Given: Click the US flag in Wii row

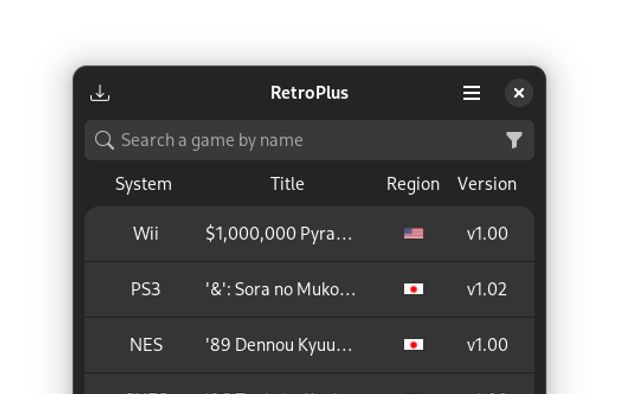Looking at the screenshot, I should [413, 234].
